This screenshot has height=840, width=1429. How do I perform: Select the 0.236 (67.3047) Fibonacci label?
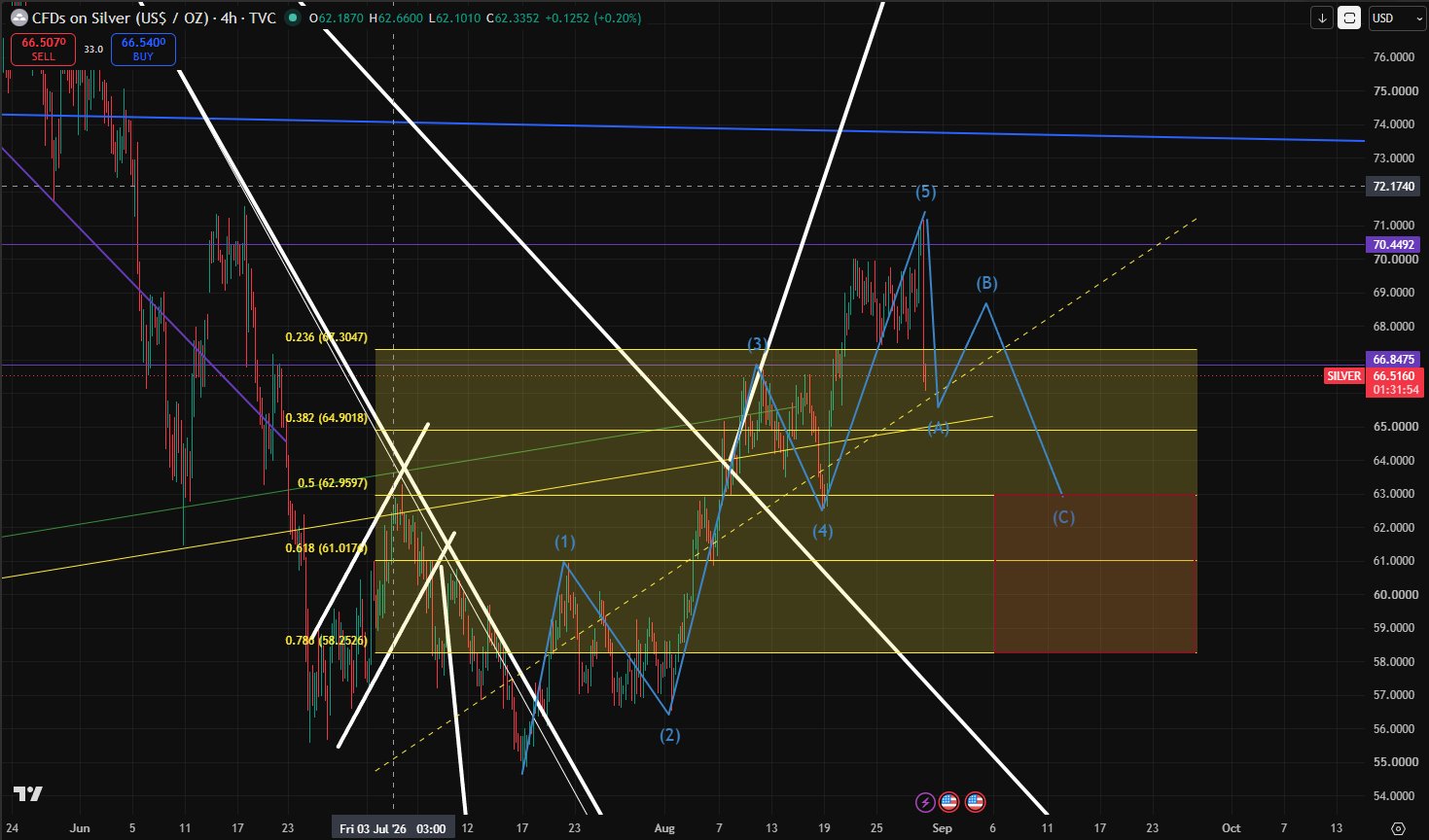tap(326, 337)
